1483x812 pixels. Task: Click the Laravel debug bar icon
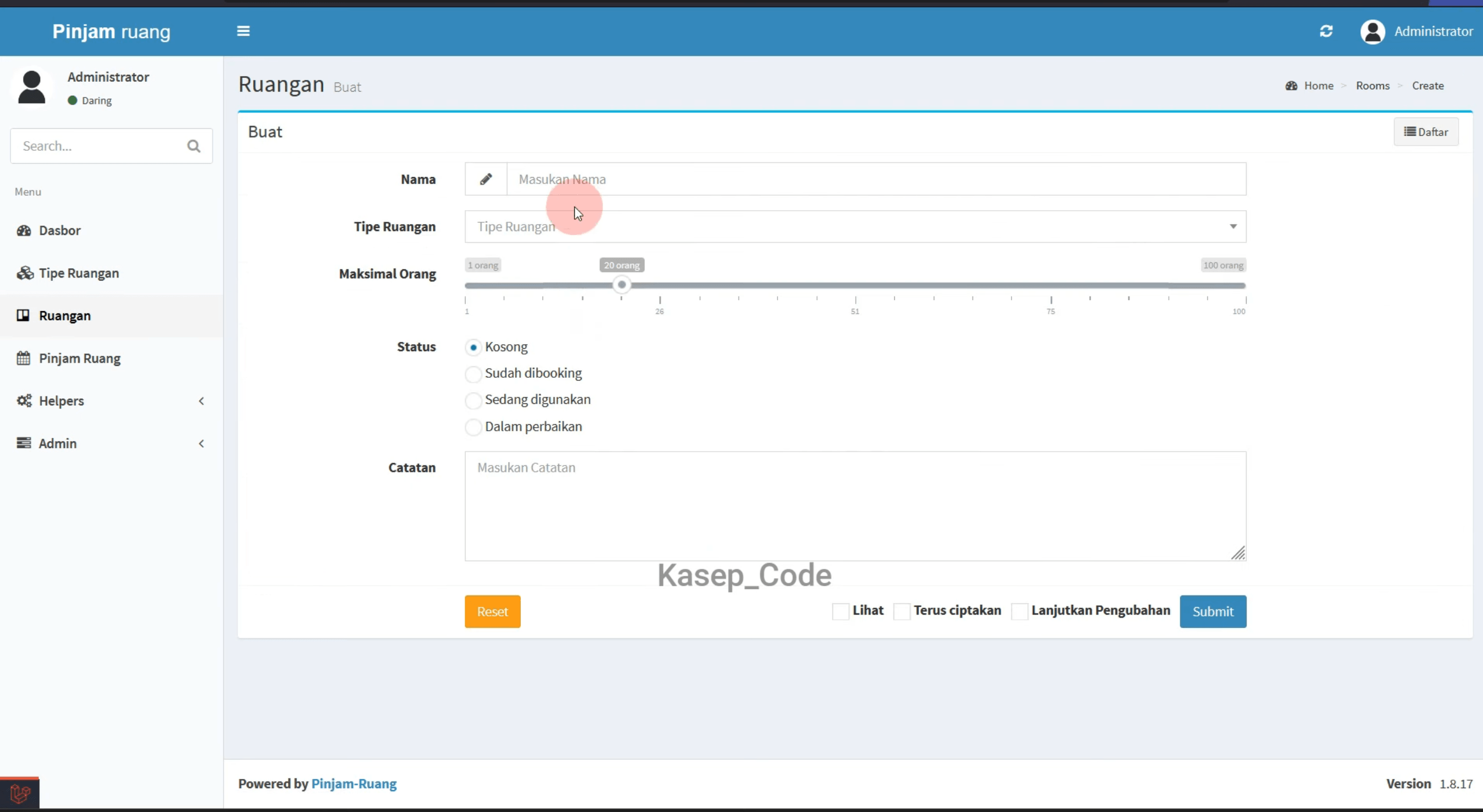[20, 793]
